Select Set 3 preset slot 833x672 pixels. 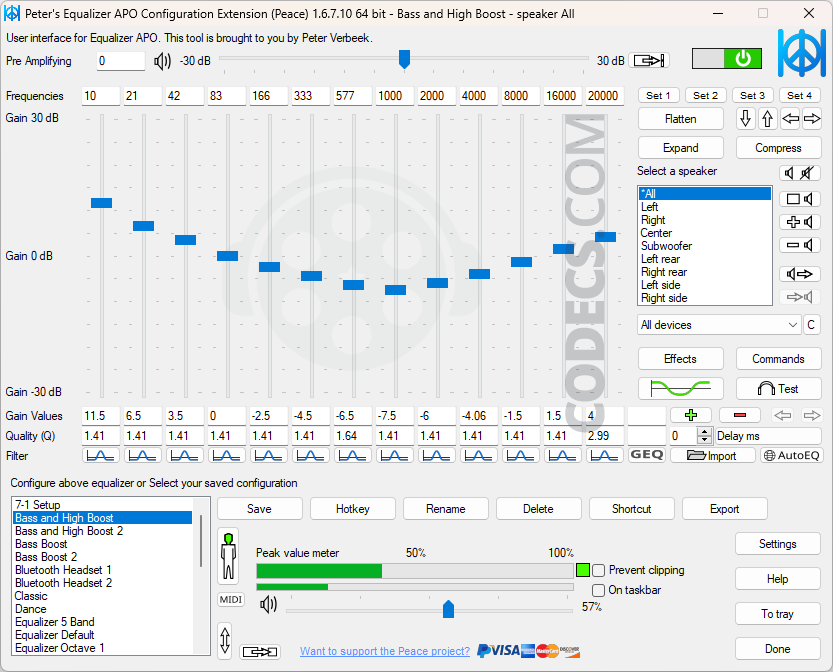click(x=752, y=96)
